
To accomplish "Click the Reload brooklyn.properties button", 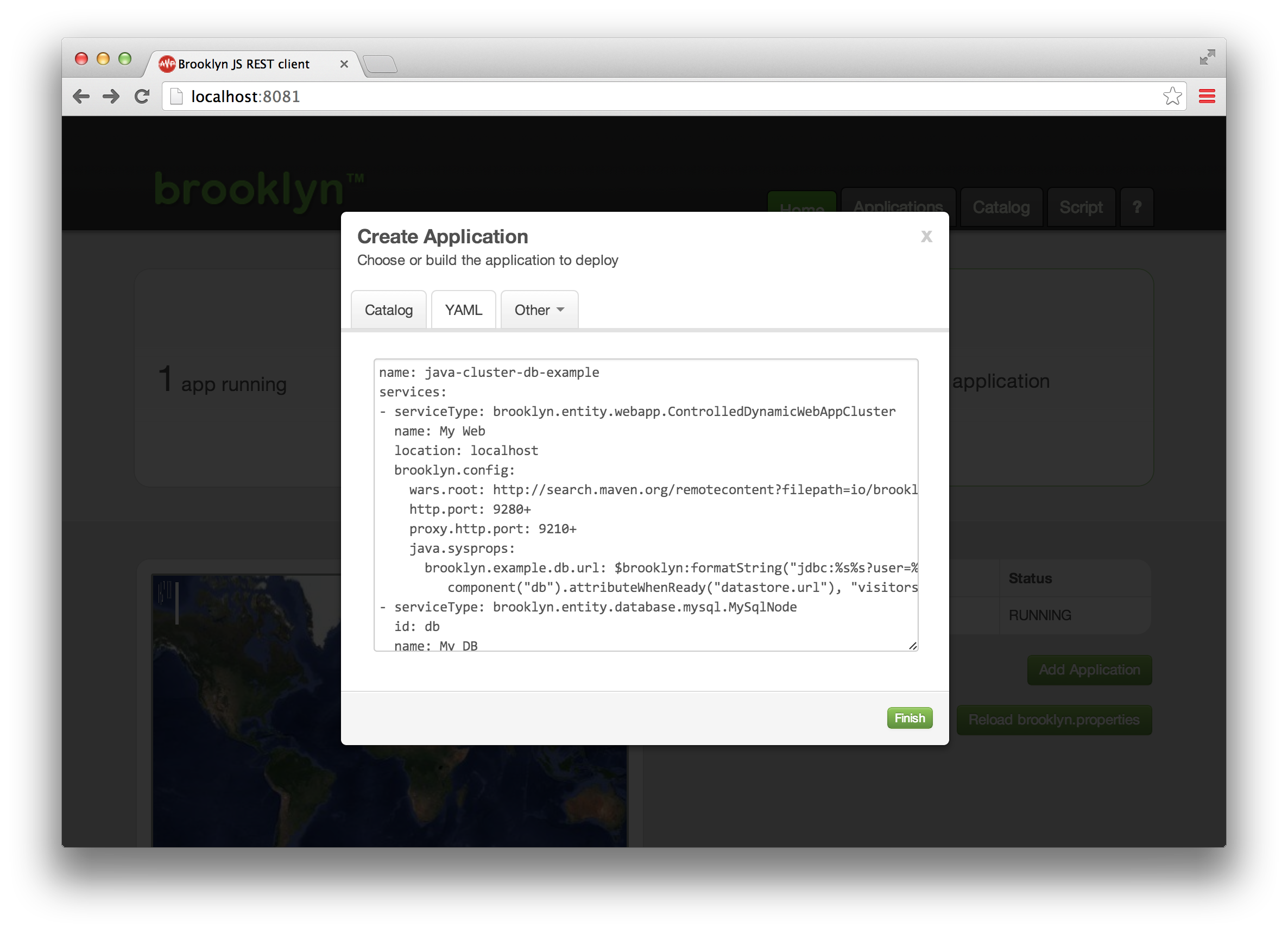I will tap(1053, 720).
